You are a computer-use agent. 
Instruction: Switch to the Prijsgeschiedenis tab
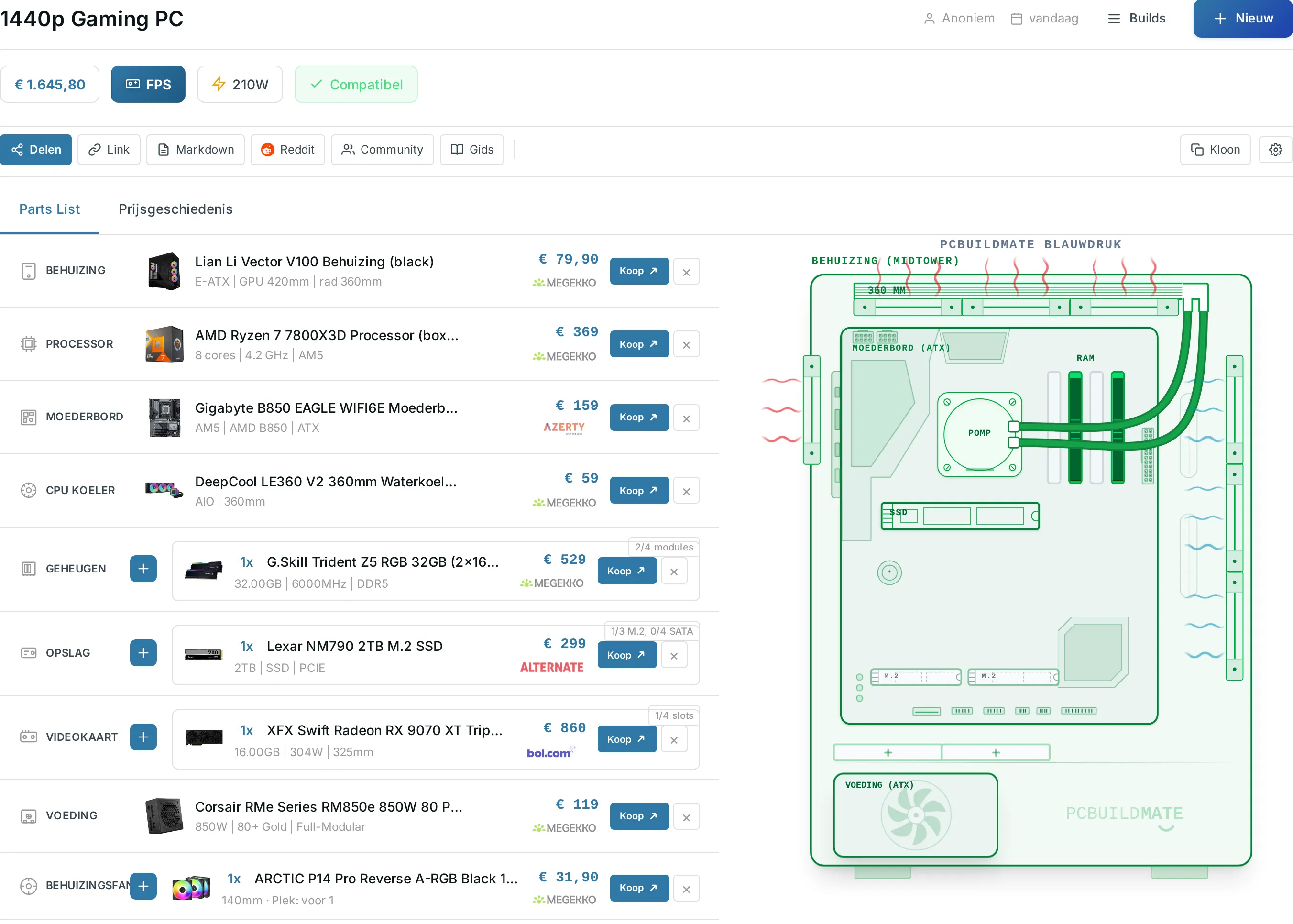click(175, 209)
